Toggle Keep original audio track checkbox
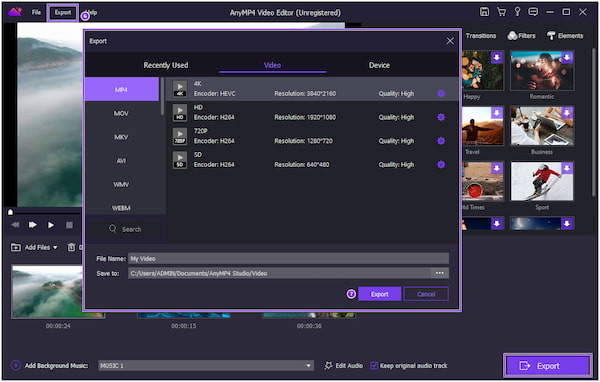600x382 pixels. (x=374, y=366)
